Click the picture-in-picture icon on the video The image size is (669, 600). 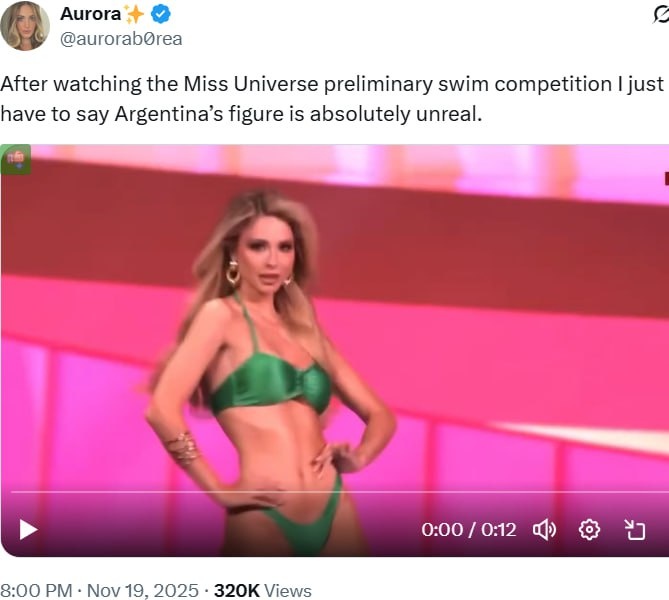click(635, 530)
